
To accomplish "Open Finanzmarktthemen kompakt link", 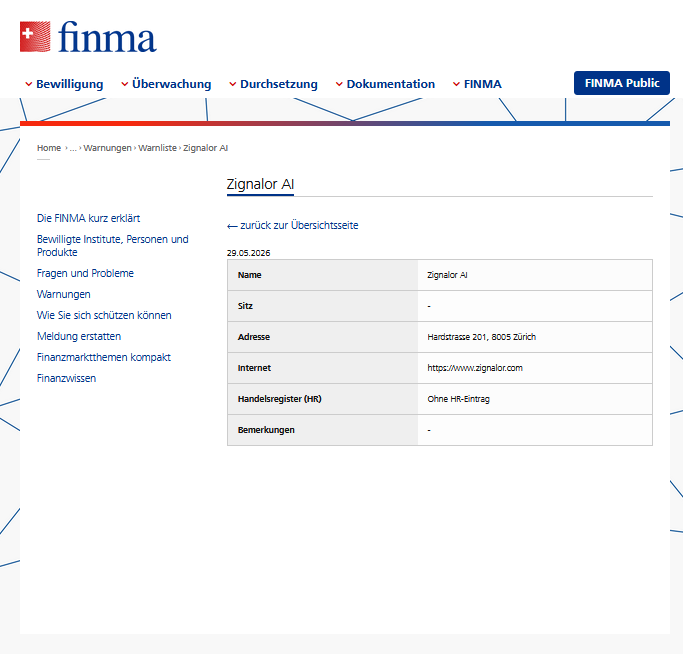I will 104,357.
